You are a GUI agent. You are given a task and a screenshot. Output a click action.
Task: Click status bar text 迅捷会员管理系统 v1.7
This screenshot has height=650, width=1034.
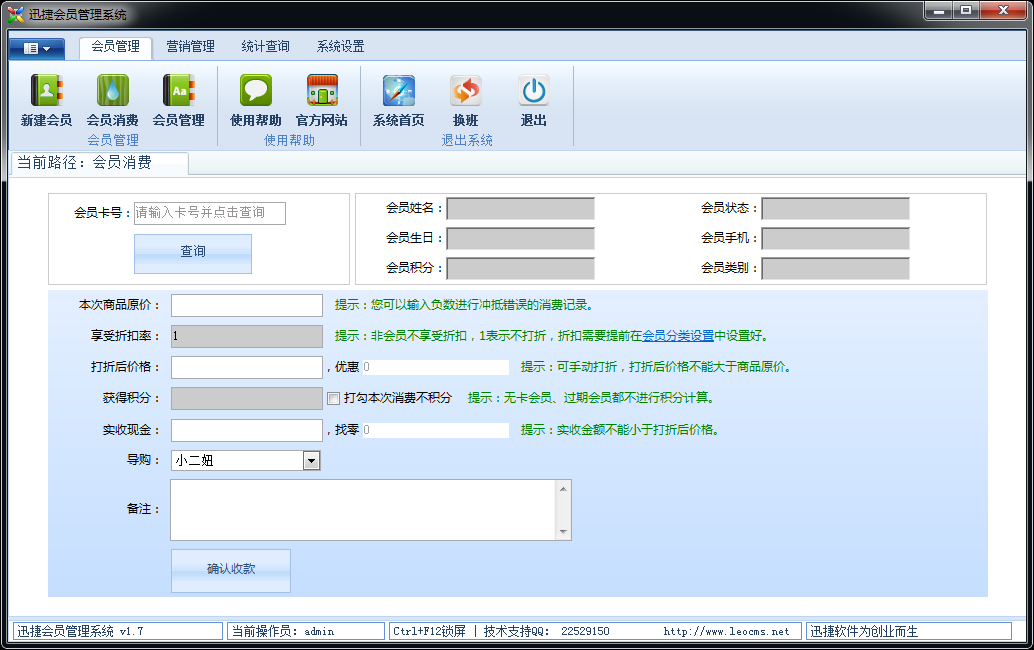pyautogui.click(x=80, y=632)
